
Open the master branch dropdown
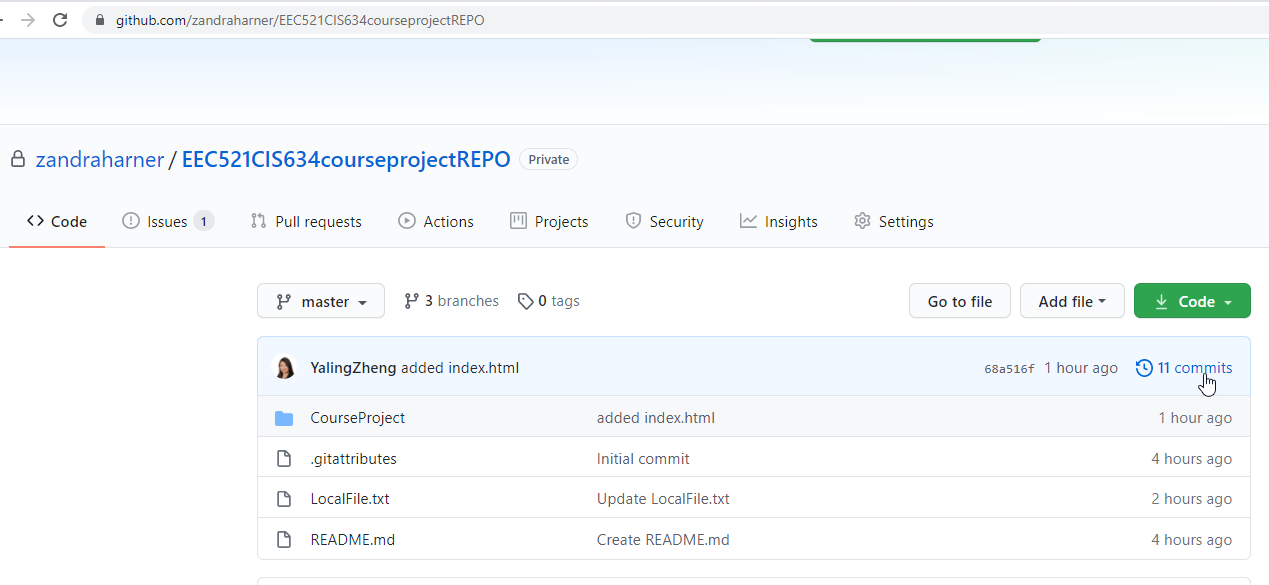tap(320, 300)
